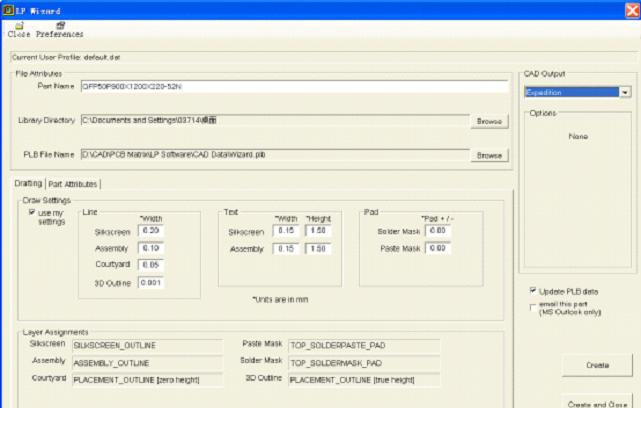Switch to the Part Attributes tab
The image size is (641, 424).
[x=73, y=184]
